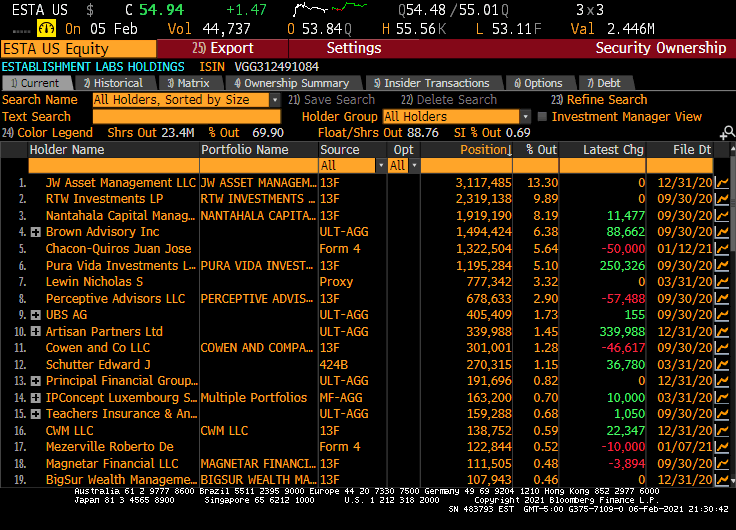736x530 pixels.
Task: Open chart icon for JW Asset Management row
Action: tap(721, 183)
